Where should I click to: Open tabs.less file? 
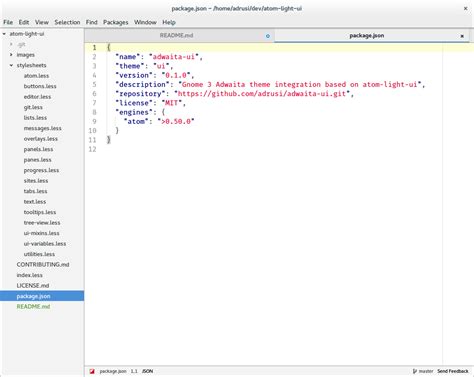pos(35,191)
